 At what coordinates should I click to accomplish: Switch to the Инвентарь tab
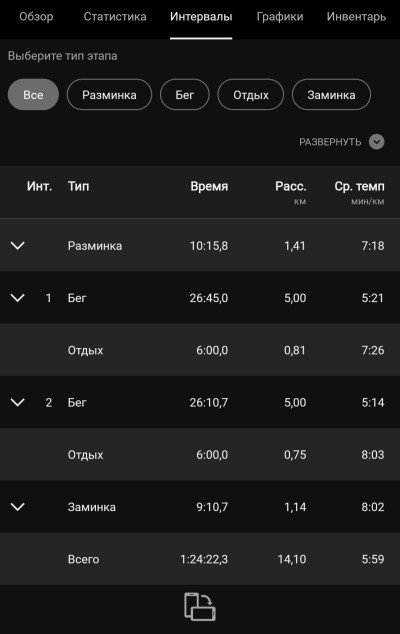point(356,17)
